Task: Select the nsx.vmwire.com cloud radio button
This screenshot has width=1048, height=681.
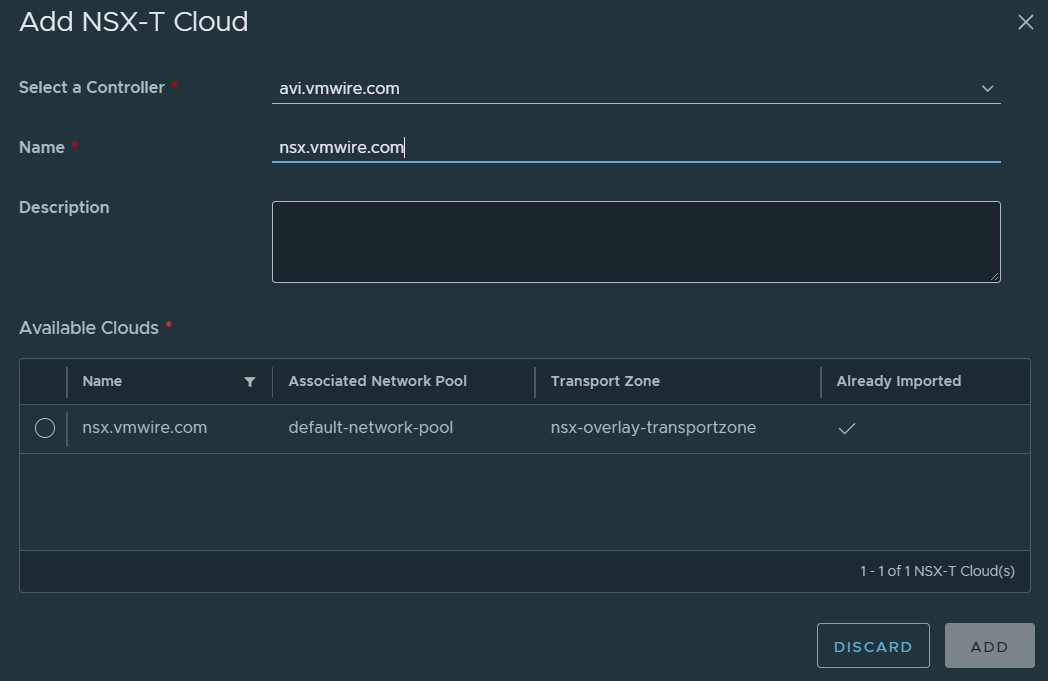Action: pos(45,428)
